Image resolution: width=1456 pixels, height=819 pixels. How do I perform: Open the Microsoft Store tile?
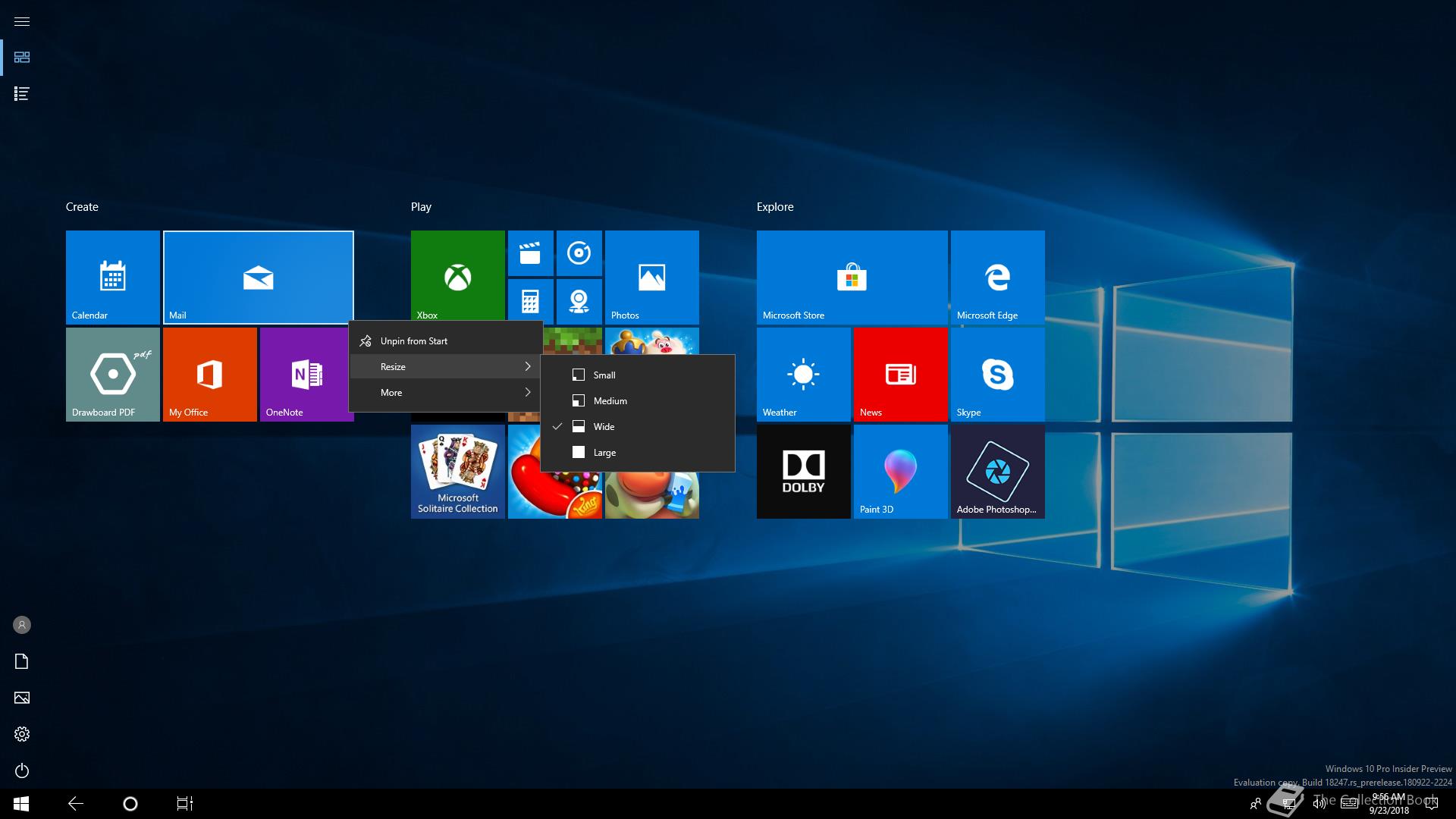pos(852,278)
